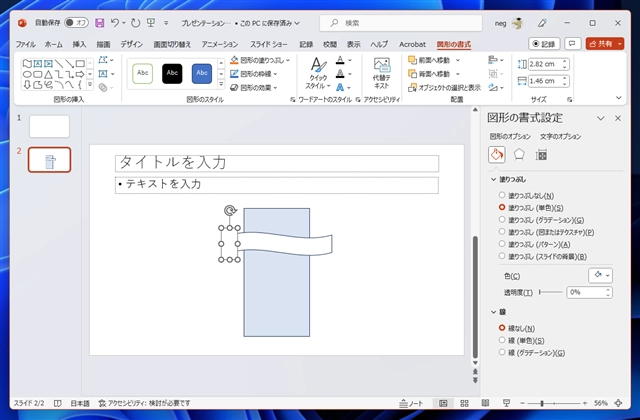Image resolution: width=640 pixels, height=420 pixels.
Task: Select the right arrow shape in gallery
Action: click(80, 74)
